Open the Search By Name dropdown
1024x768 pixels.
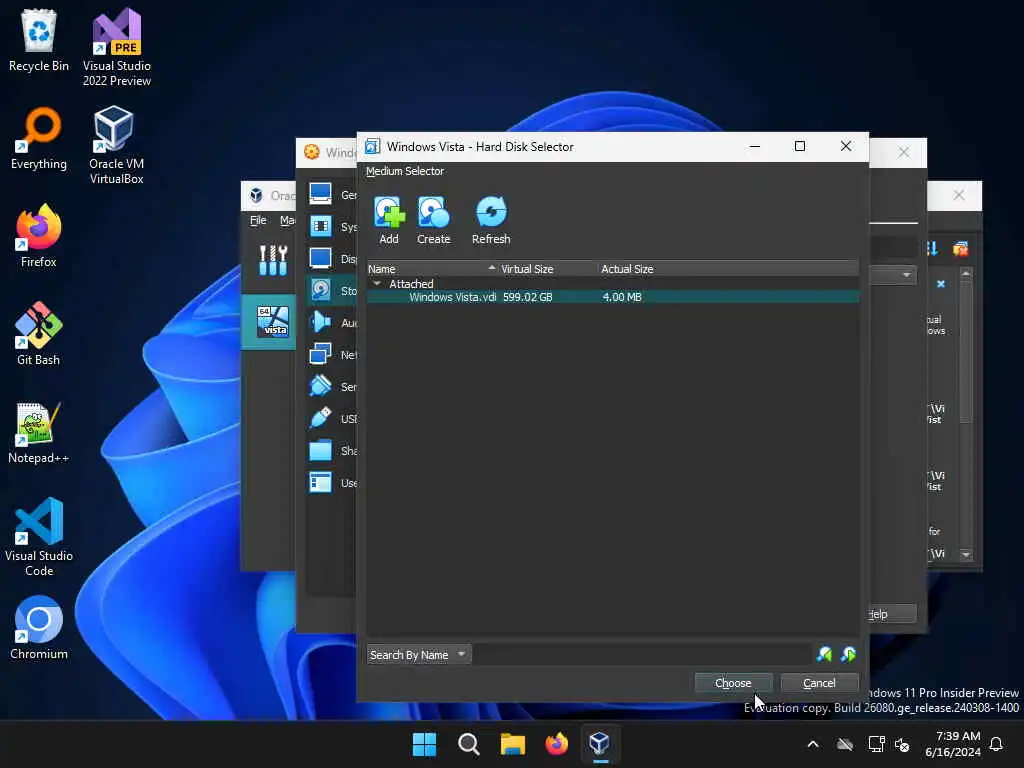click(x=418, y=654)
